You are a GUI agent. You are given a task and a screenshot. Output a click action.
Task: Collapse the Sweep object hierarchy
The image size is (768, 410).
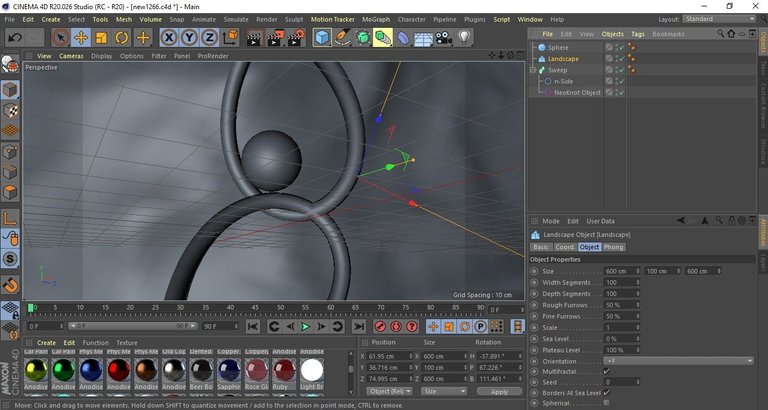[533, 70]
